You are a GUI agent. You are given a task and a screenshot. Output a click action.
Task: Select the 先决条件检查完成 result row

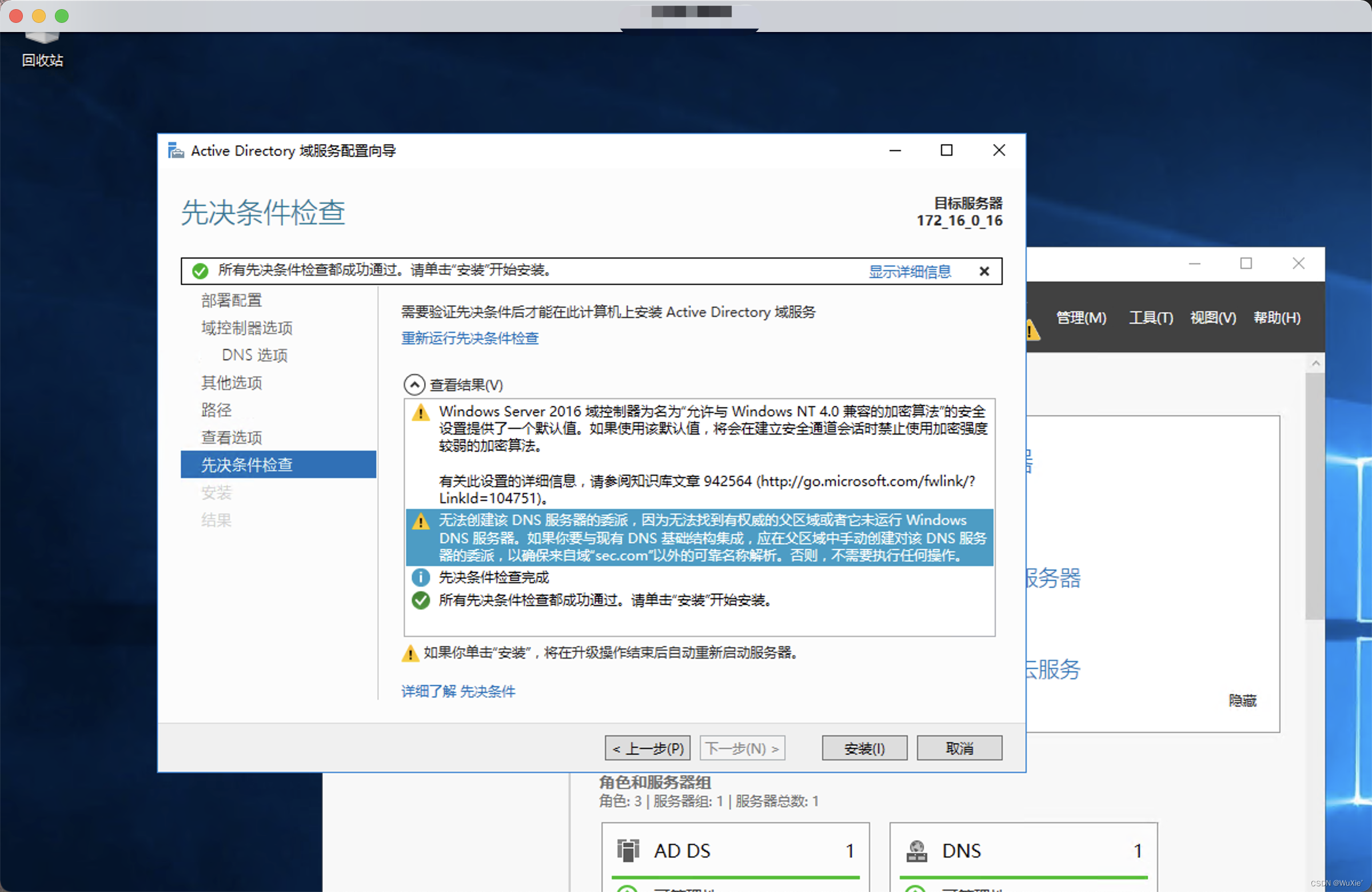tap(699, 577)
